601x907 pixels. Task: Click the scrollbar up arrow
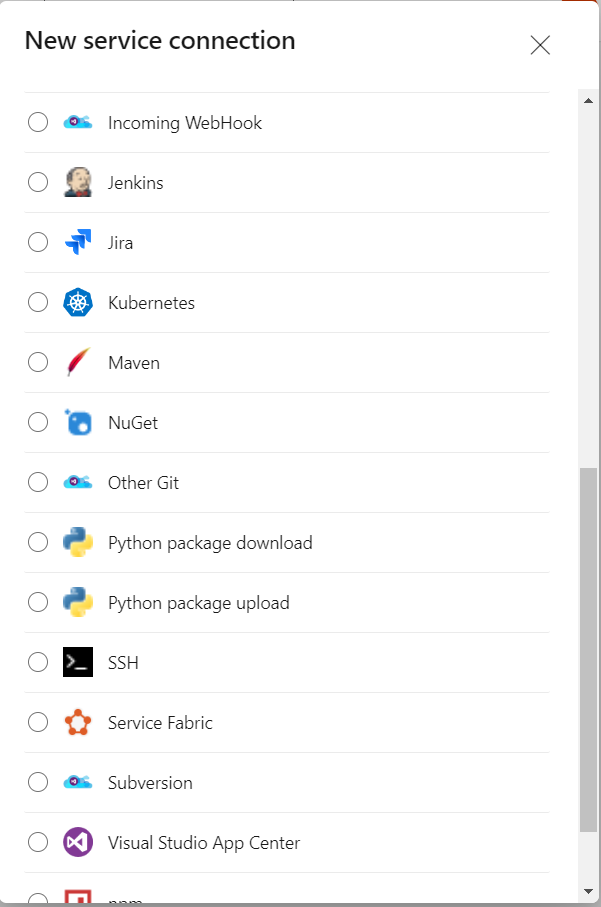[588, 98]
